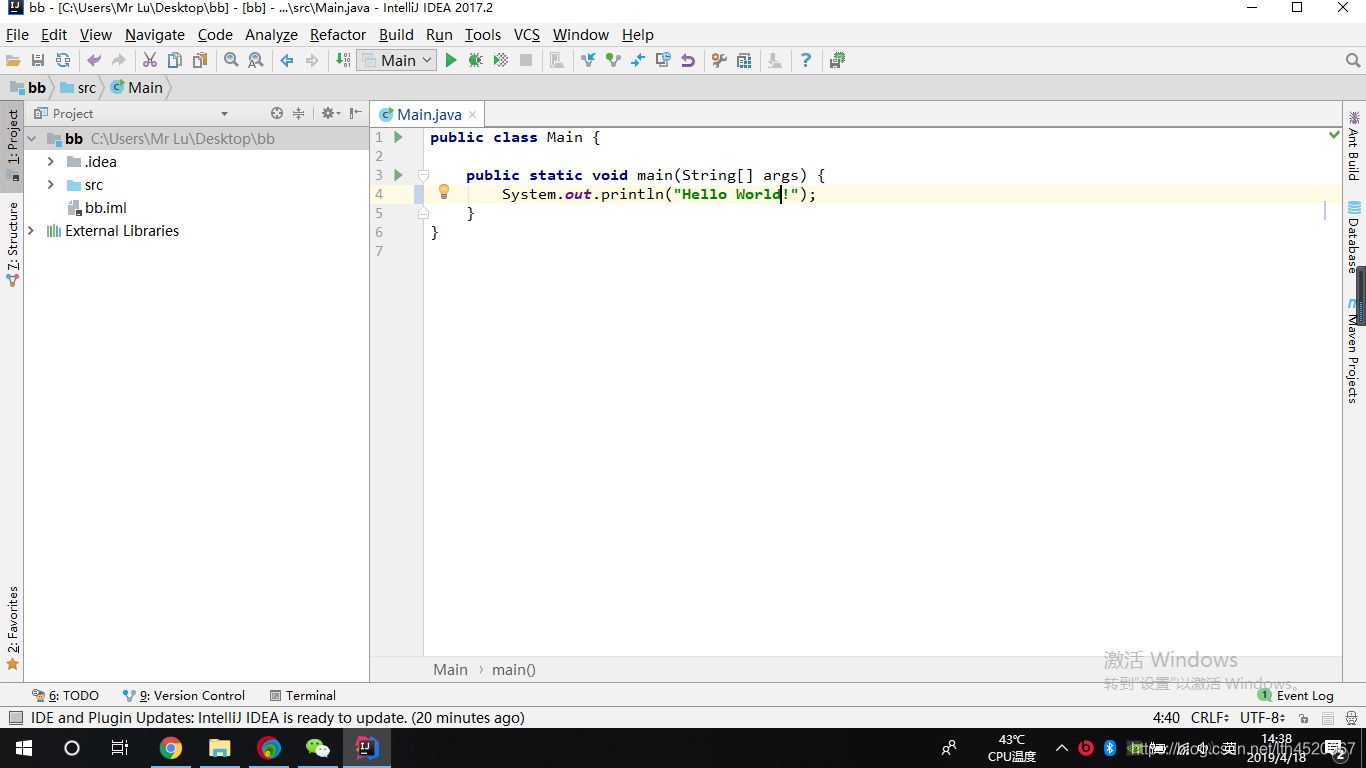
Task: Click the Hide Project panel icon
Action: [x=355, y=114]
